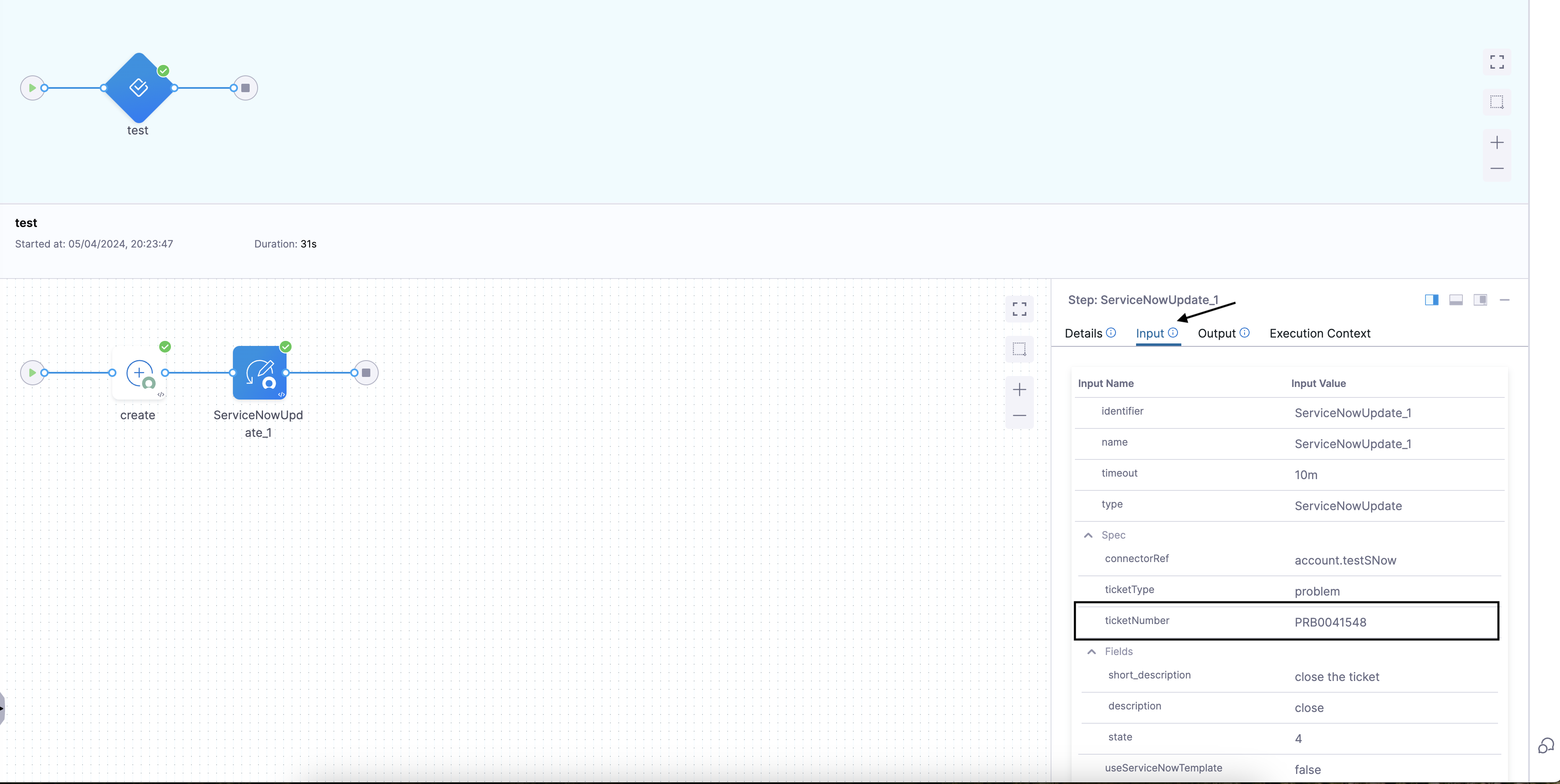This screenshot has width=1560, height=784.
Task: Zoom out on the step canvas
Action: click(x=1019, y=415)
